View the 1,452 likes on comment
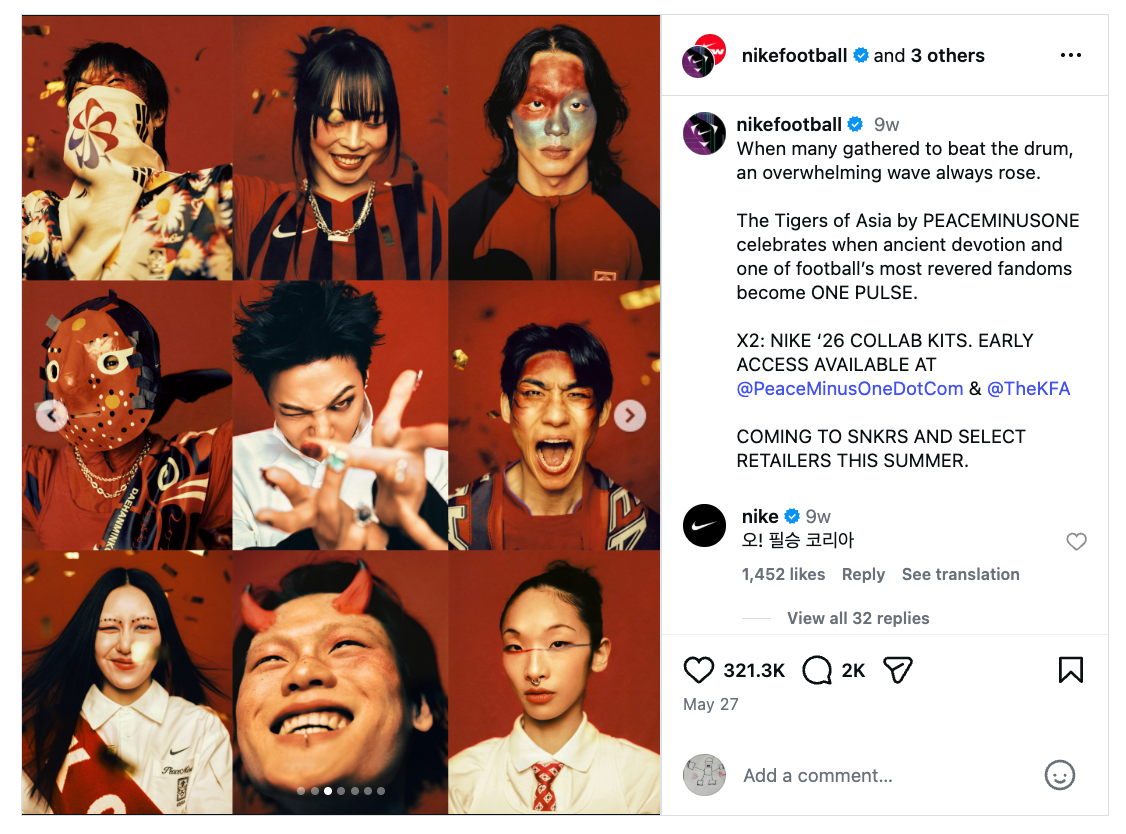1126x834 pixels. tap(783, 574)
